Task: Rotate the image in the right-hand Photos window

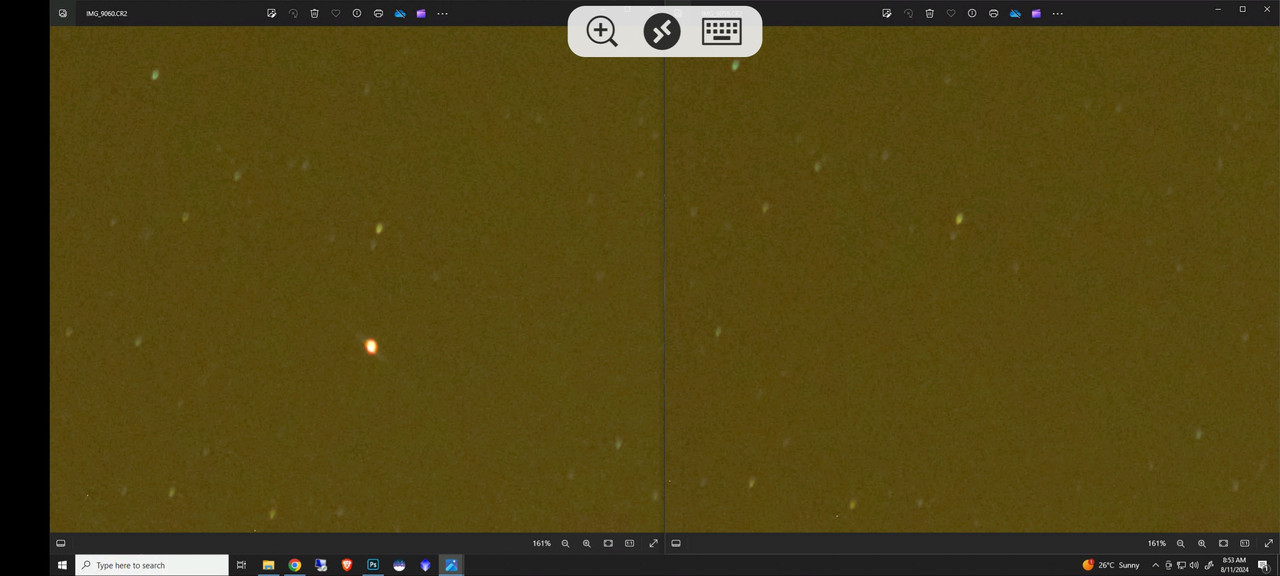Action: pos(908,14)
